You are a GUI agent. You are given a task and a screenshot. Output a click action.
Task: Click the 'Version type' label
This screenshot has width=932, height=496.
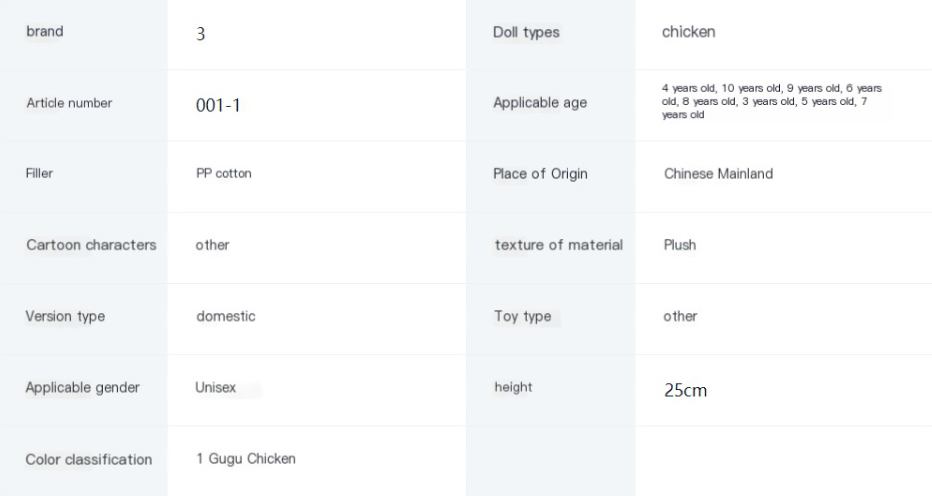pyautogui.click(x=65, y=317)
